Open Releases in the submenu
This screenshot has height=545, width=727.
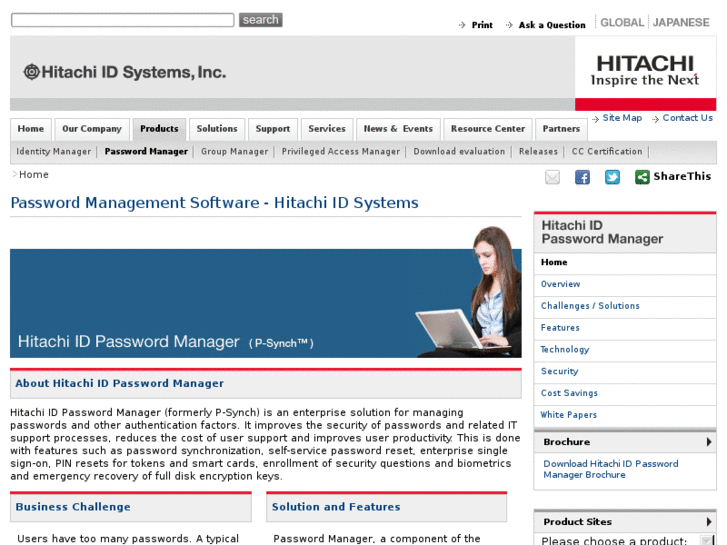[x=538, y=152]
